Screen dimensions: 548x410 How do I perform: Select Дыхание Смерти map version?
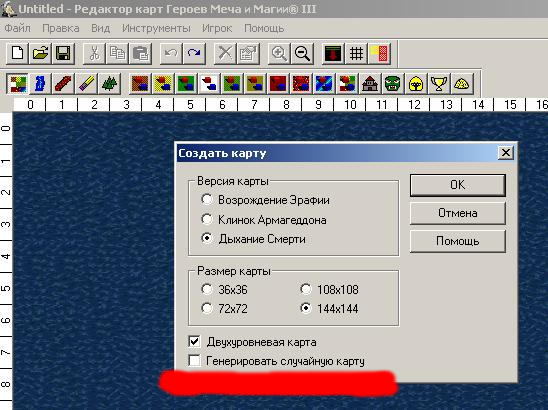(253, 239)
